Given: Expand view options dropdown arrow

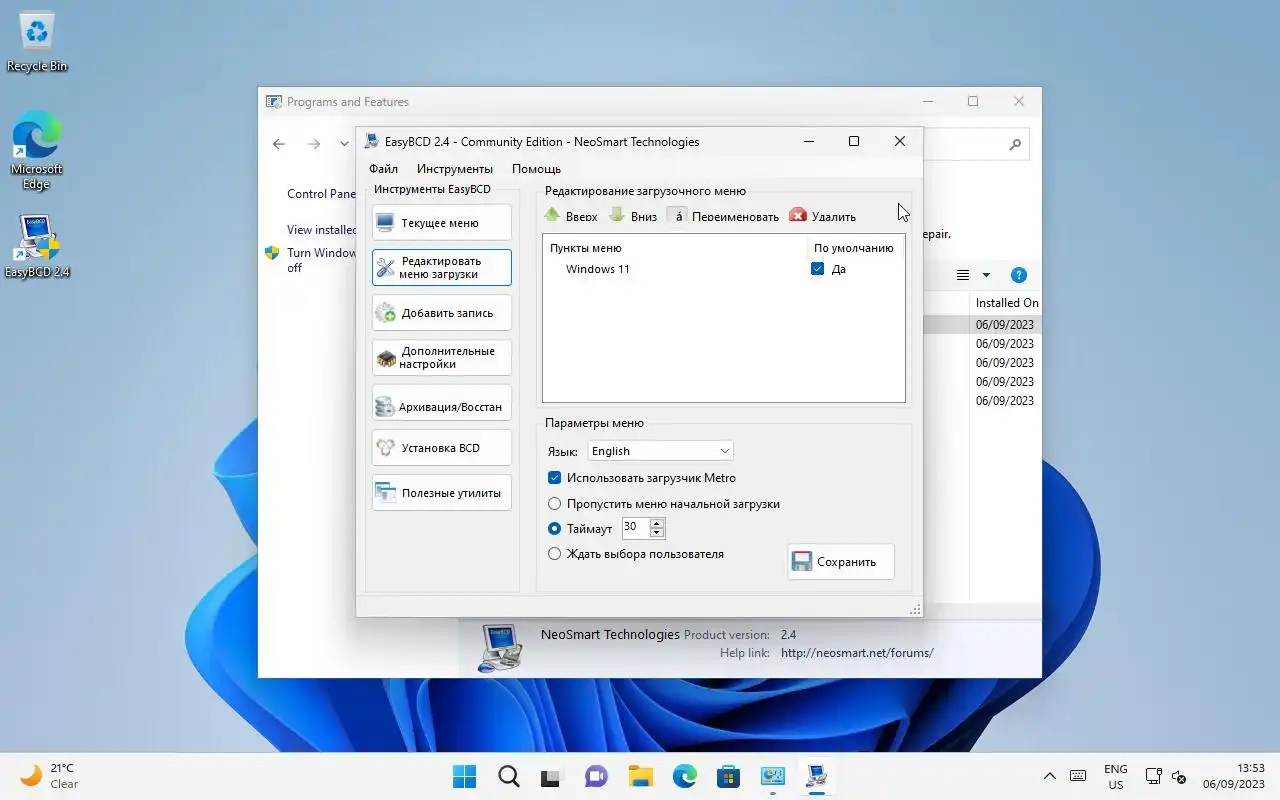Looking at the screenshot, I should 986,275.
